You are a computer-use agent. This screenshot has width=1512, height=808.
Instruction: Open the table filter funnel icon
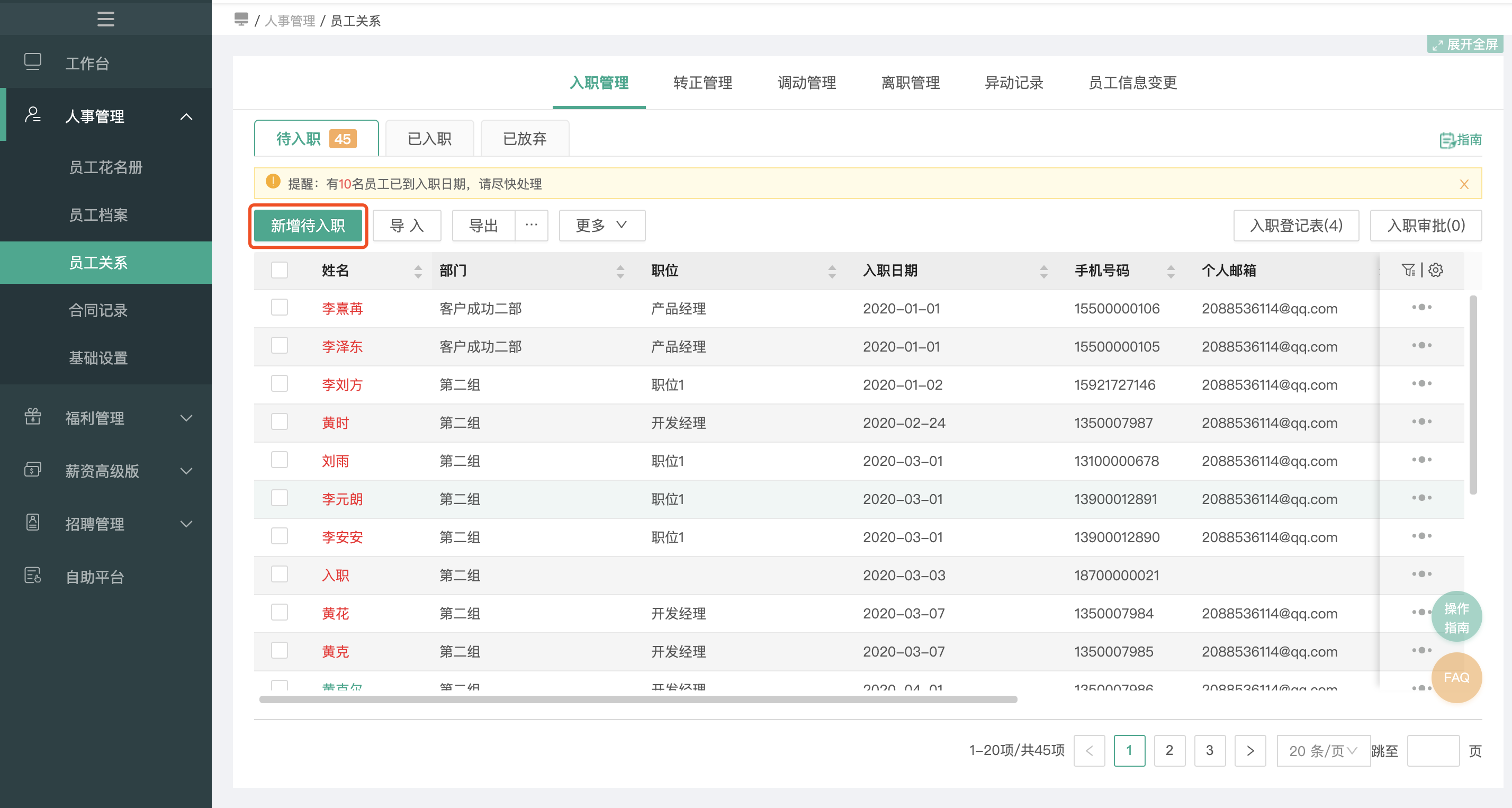(1408, 270)
